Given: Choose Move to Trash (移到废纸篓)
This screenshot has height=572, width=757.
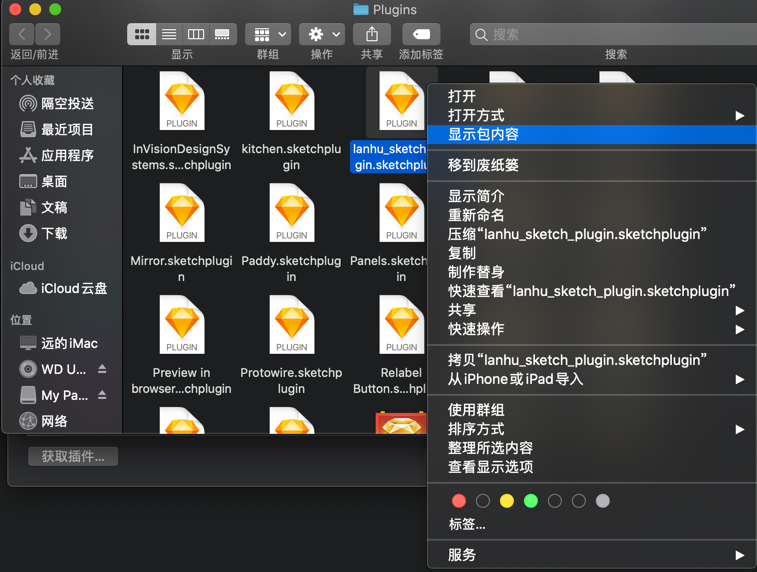Looking at the screenshot, I should click(592, 165).
